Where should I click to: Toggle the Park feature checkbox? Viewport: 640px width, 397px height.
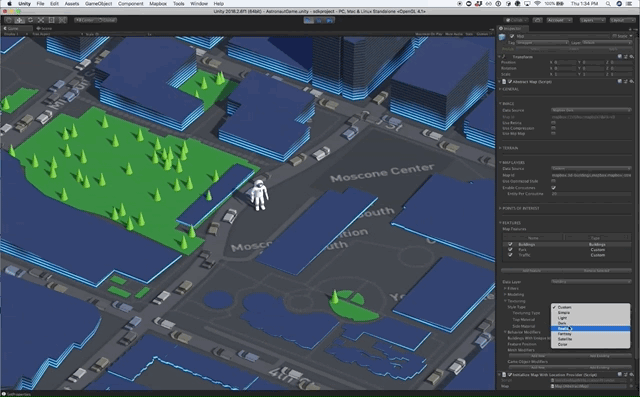click(510, 250)
